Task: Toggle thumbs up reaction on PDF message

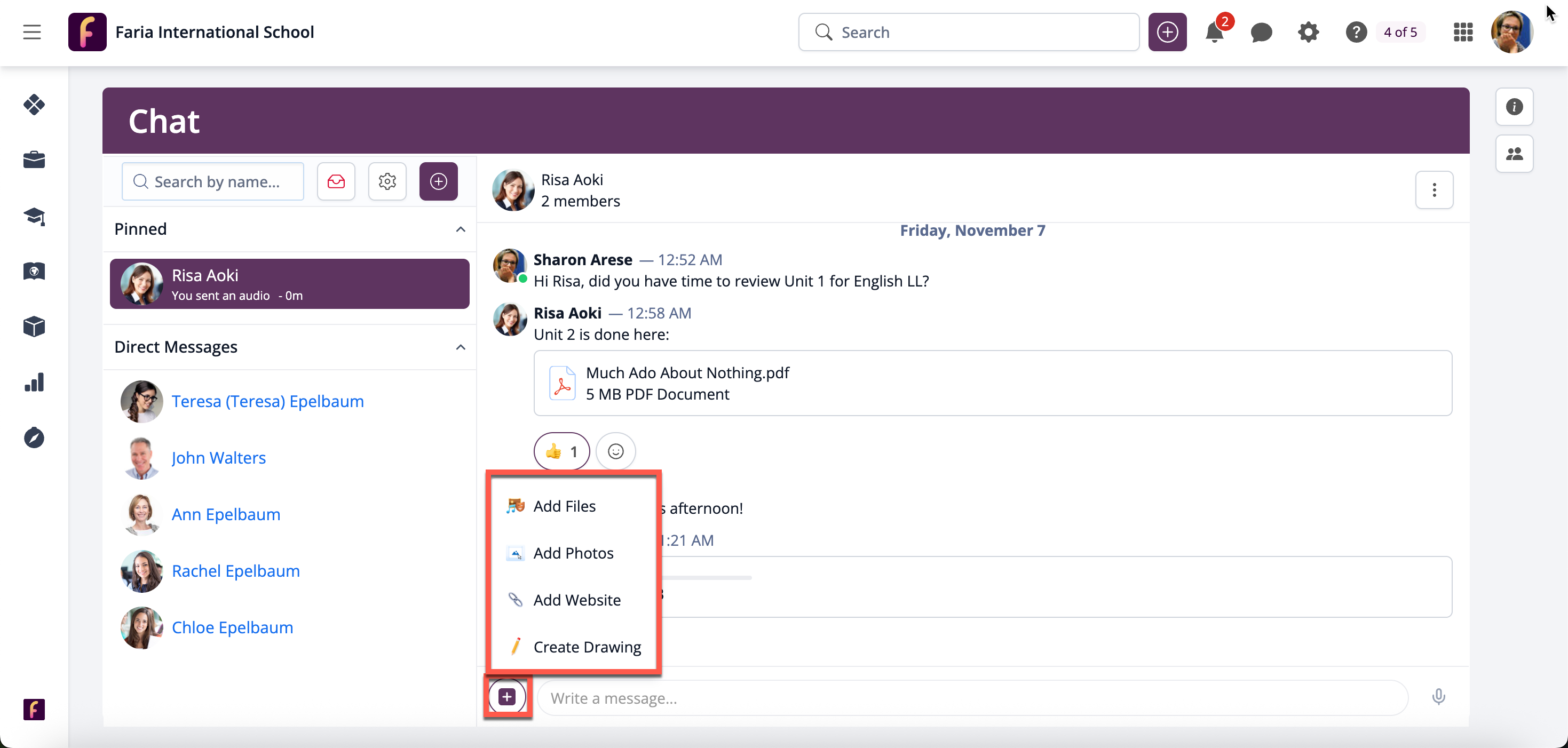Action: pos(561,451)
